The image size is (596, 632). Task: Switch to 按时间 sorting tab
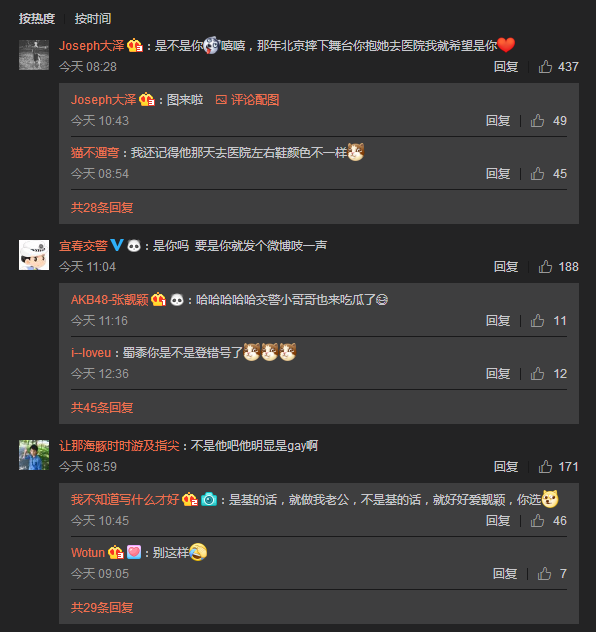pos(93,19)
